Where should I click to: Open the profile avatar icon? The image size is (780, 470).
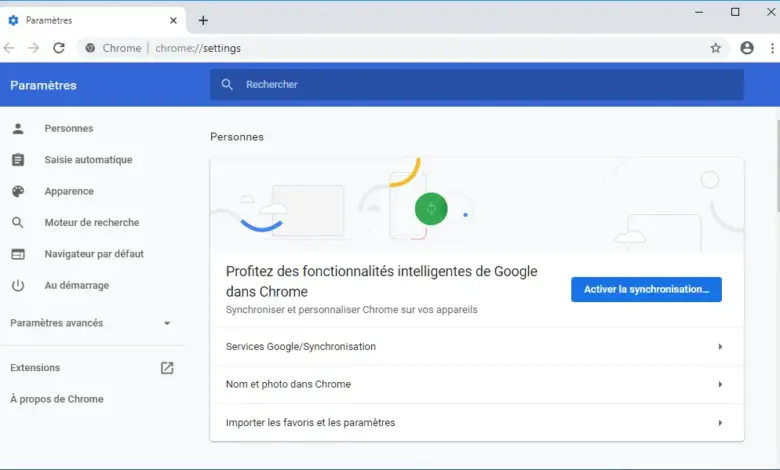(747, 48)
